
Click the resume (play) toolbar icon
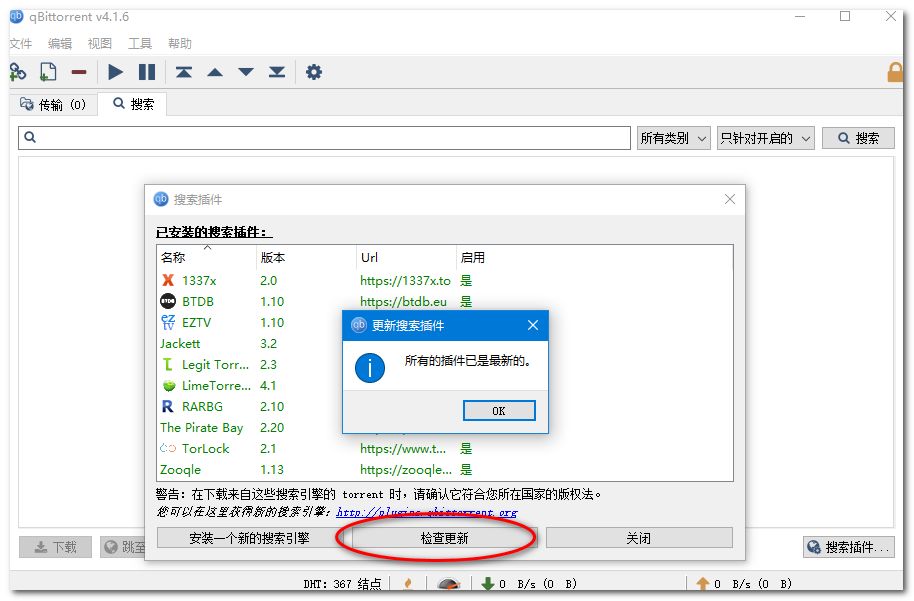point(115,72)
